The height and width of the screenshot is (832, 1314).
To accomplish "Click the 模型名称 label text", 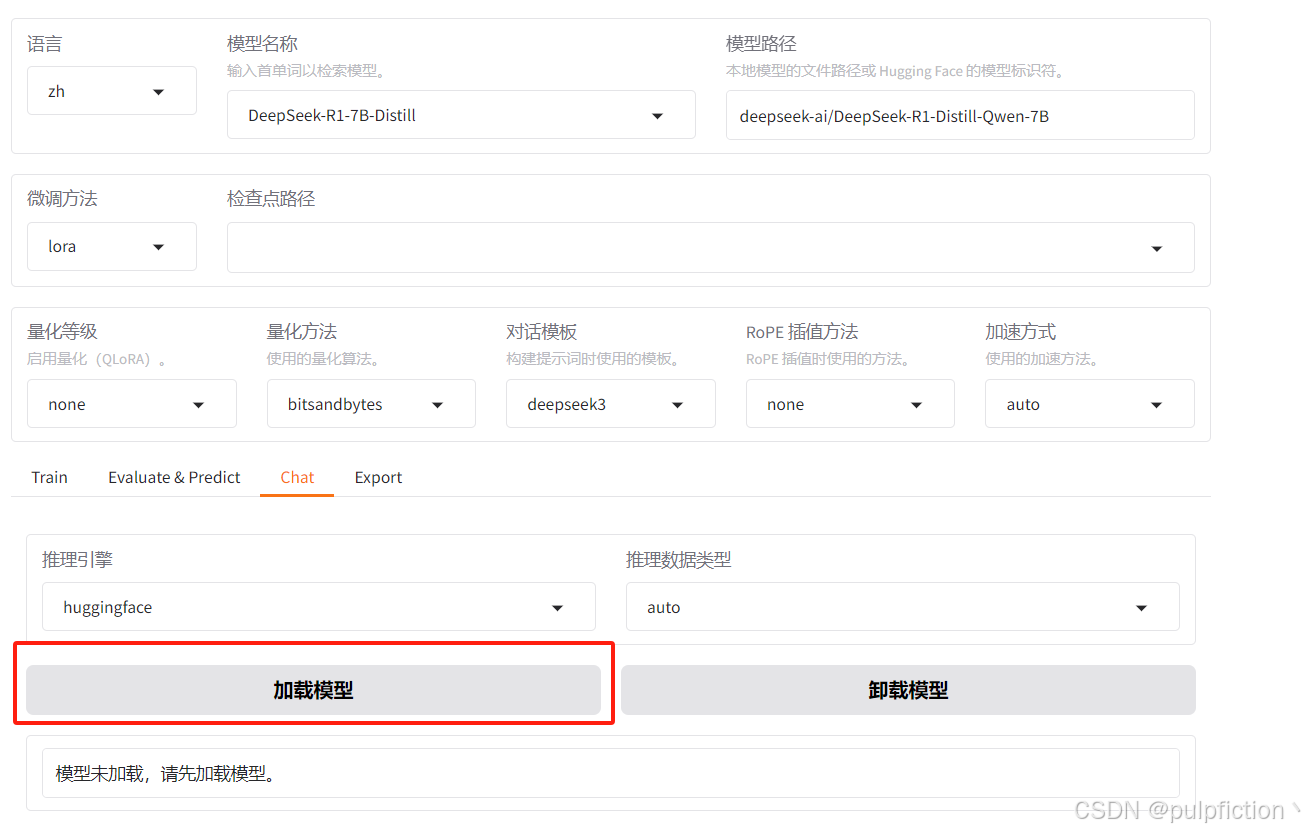I will click(x=262, y=44).
